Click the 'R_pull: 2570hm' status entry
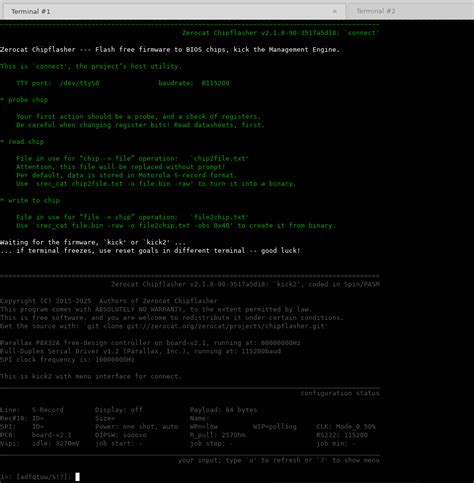Screen dimensions: 474x483 218,435
